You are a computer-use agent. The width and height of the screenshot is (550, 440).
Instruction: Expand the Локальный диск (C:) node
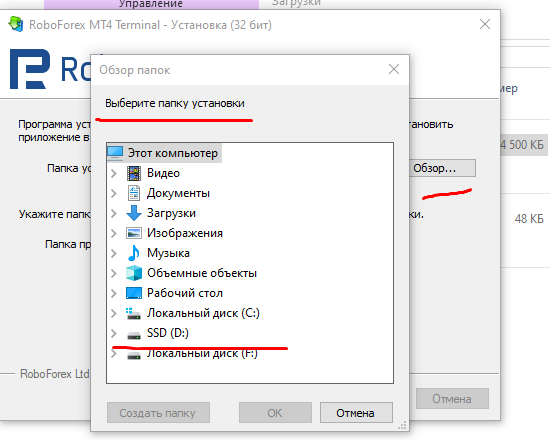click(x=114, y=313)
